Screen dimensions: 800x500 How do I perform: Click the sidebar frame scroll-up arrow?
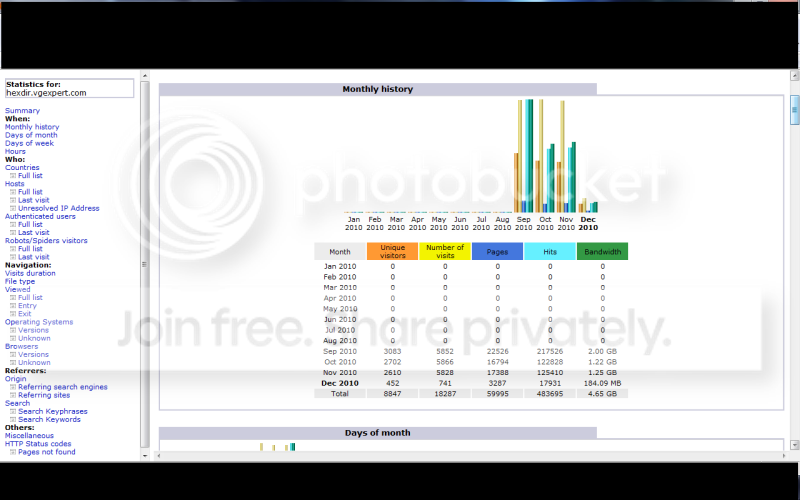145,76
